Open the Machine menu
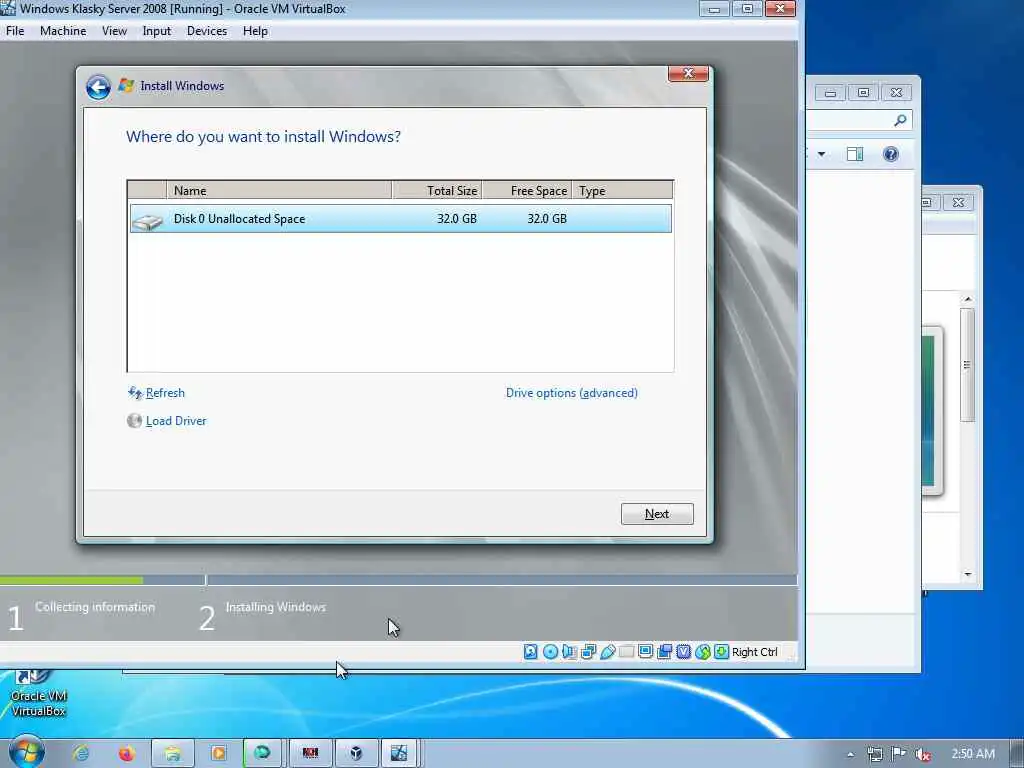Viewport: 1024px width, 768px height. pyautogui.click(x=63, y=31)
